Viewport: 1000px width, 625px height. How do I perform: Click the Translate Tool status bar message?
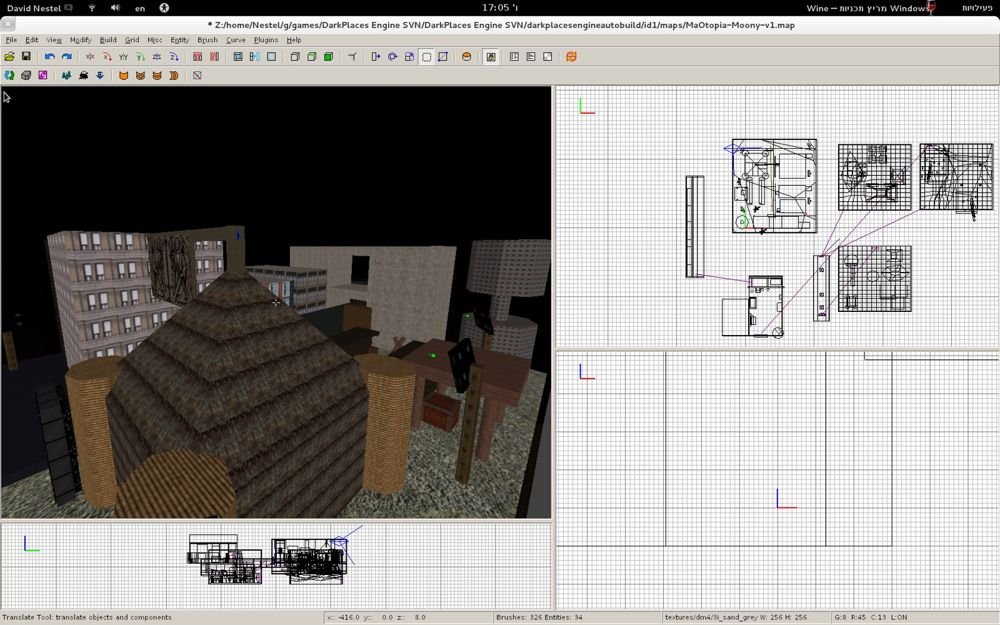[x=87, y=617]
